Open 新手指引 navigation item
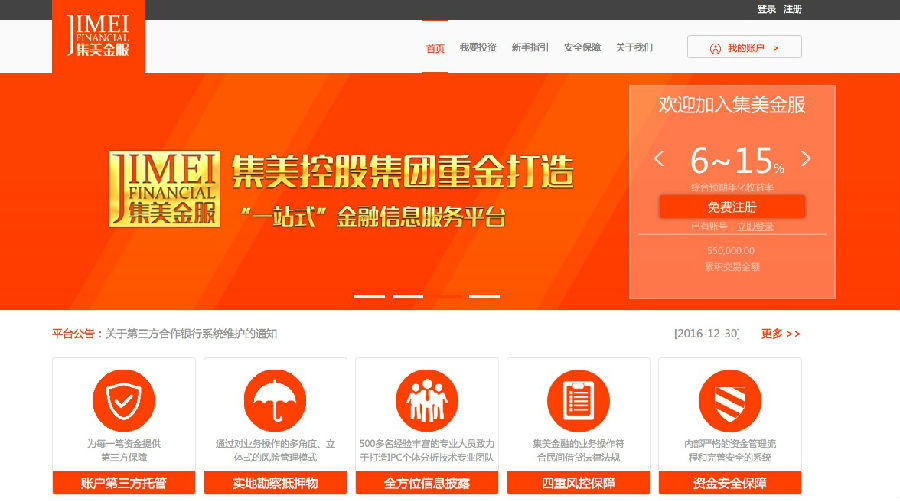Viewport: 900px width, 501px height. (x=530, y=48)
